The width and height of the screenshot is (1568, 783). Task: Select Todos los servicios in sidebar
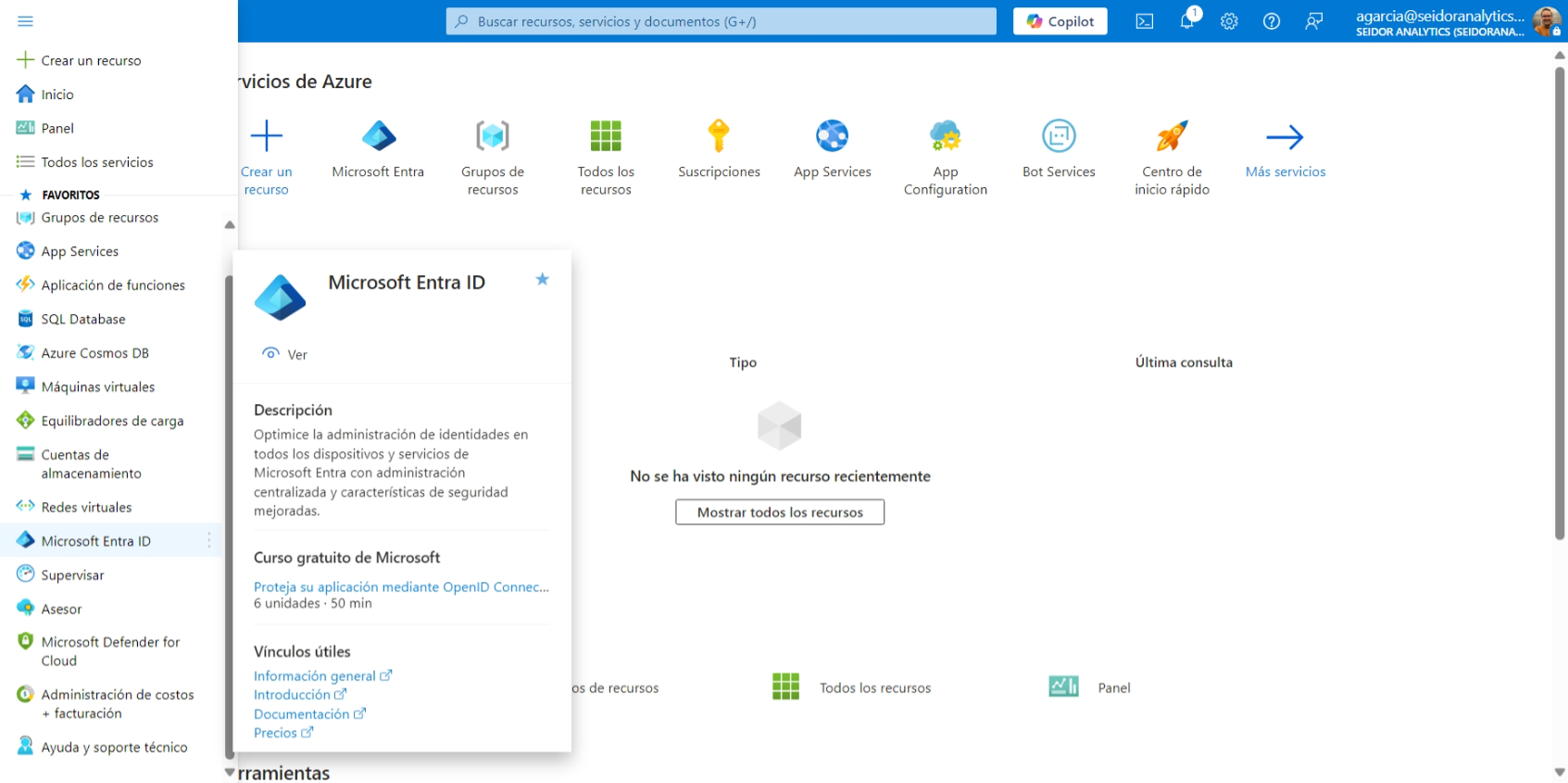pos(96,162)
